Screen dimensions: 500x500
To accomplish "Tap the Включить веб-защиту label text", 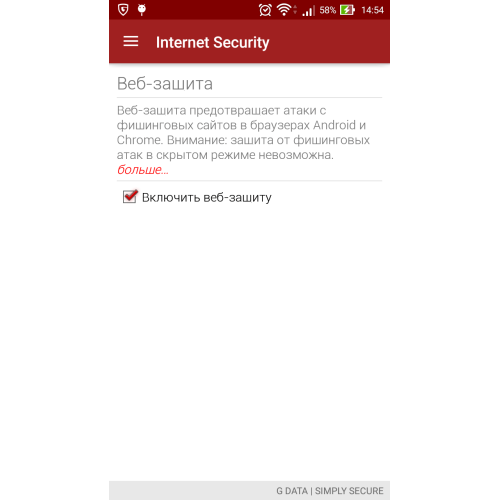I will pos(207,197).
